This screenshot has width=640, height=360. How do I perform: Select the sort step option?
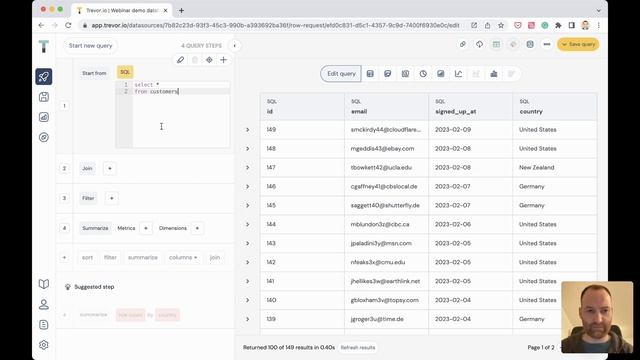87,258
